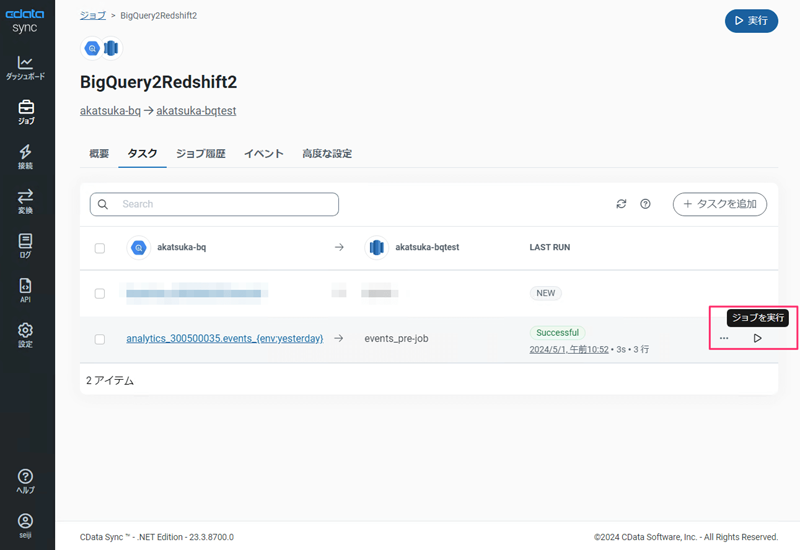The height and width of the screenshot is (550, 800).
Task: Open the イベント tab
Action: pyautogui.click(x=263, y=154)
